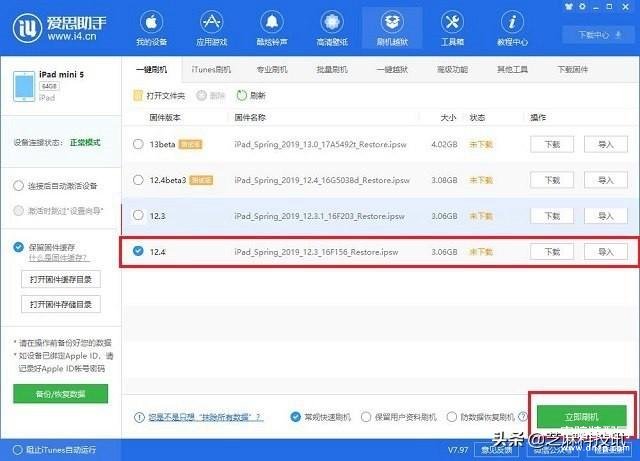Select the 12.4beta3 firmware radio button
This screenshot has width=640, height=461.
(138, 180)
